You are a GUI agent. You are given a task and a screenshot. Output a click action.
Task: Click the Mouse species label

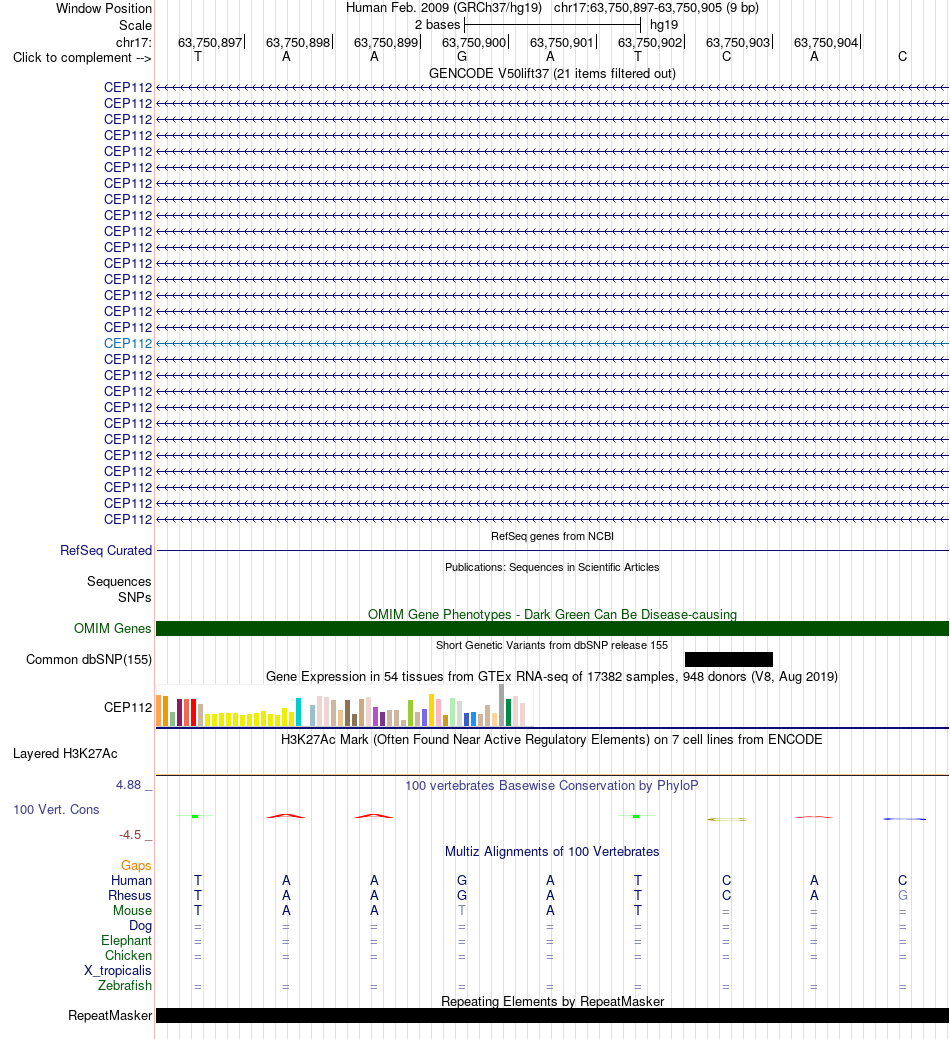132,910
